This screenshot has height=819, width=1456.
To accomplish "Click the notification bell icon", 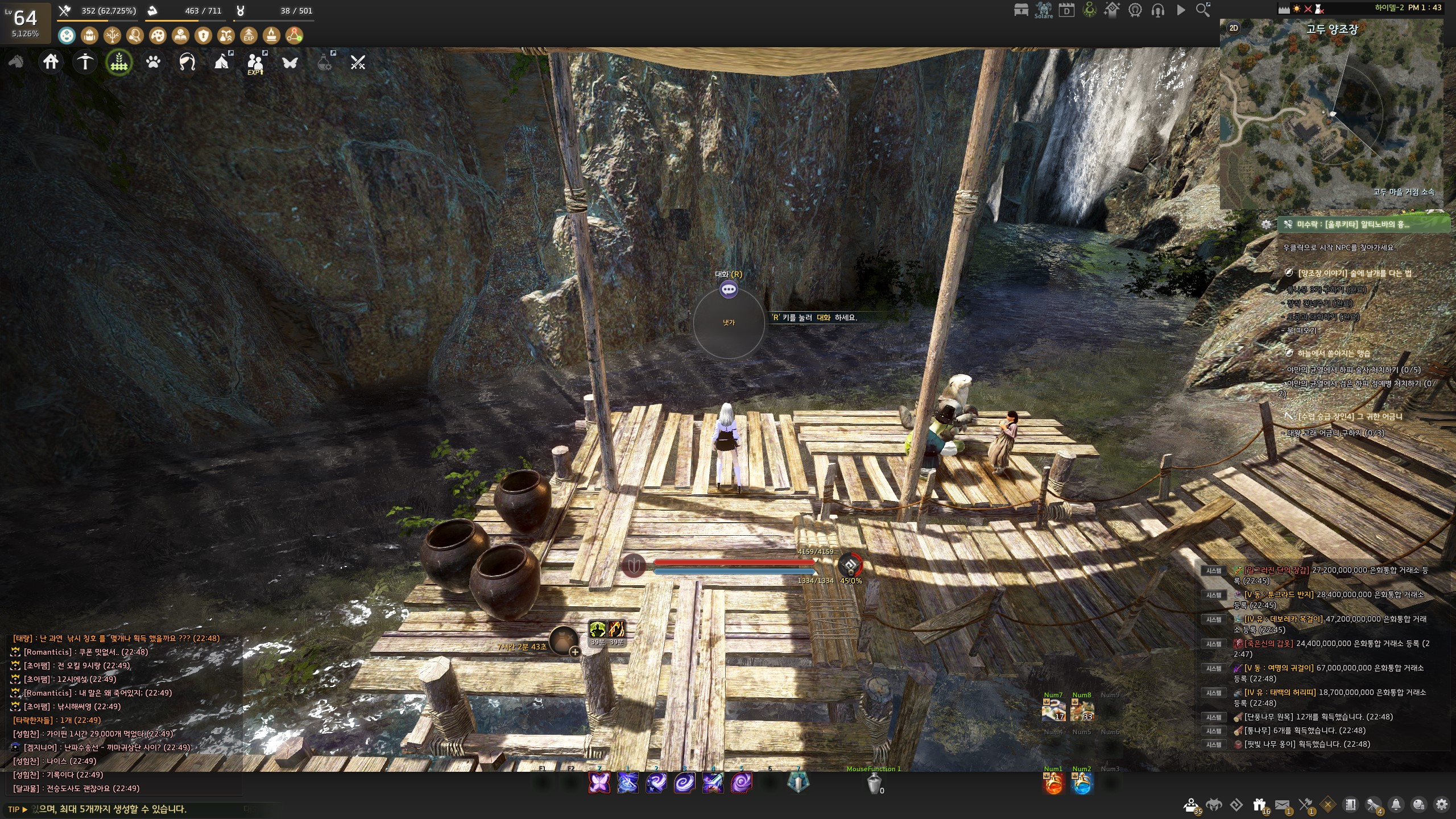I will click(x=1396, y=805).
